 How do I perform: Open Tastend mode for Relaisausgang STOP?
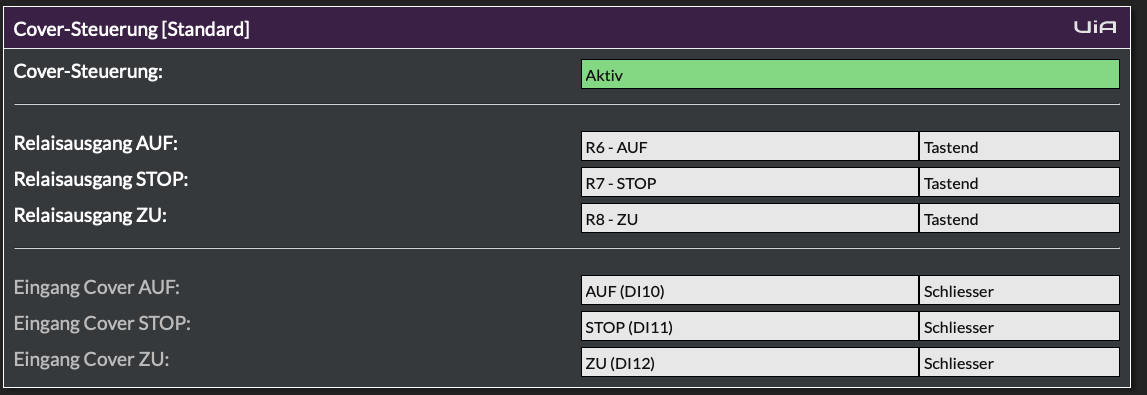click(x=1019, y=182)
